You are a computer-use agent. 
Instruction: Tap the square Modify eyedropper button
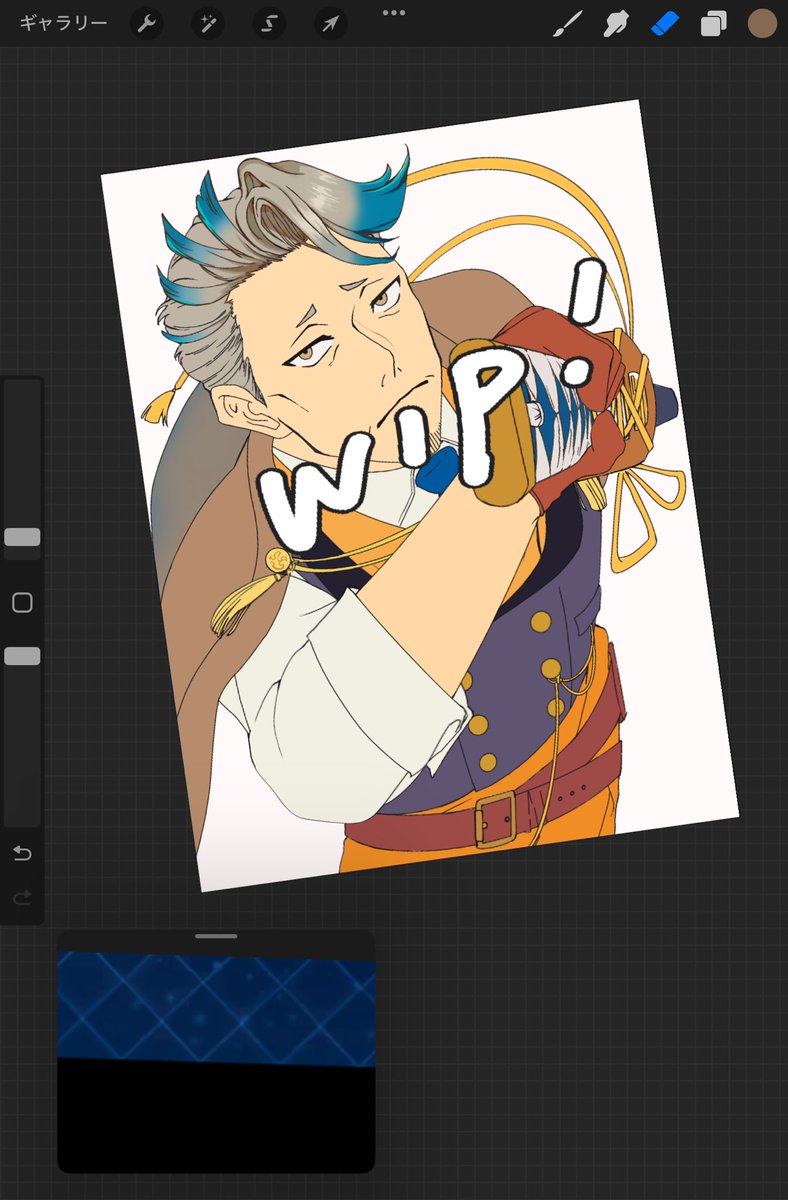[22, 602]
